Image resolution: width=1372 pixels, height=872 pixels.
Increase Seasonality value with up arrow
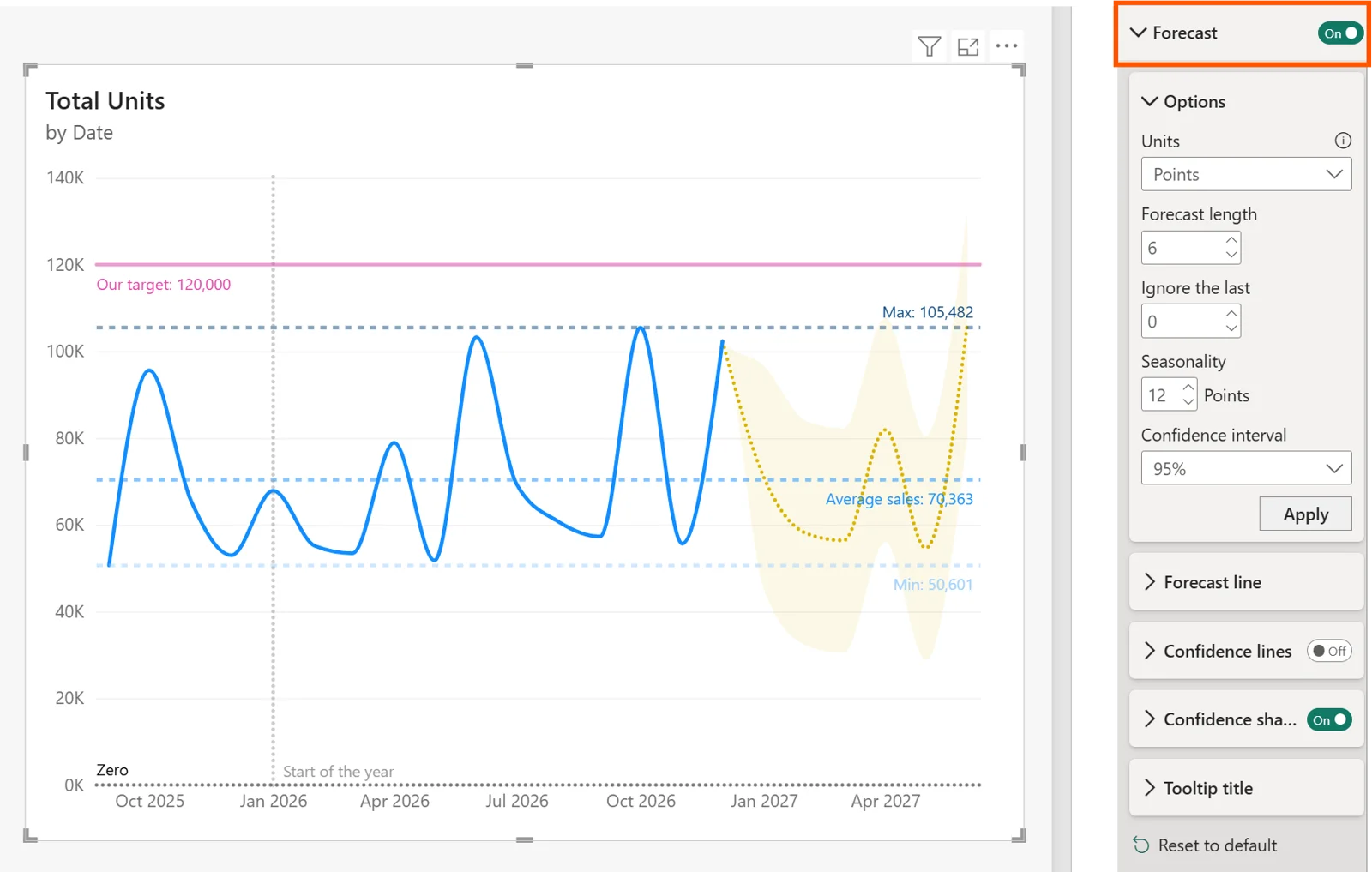click(x=1188, y=388)
